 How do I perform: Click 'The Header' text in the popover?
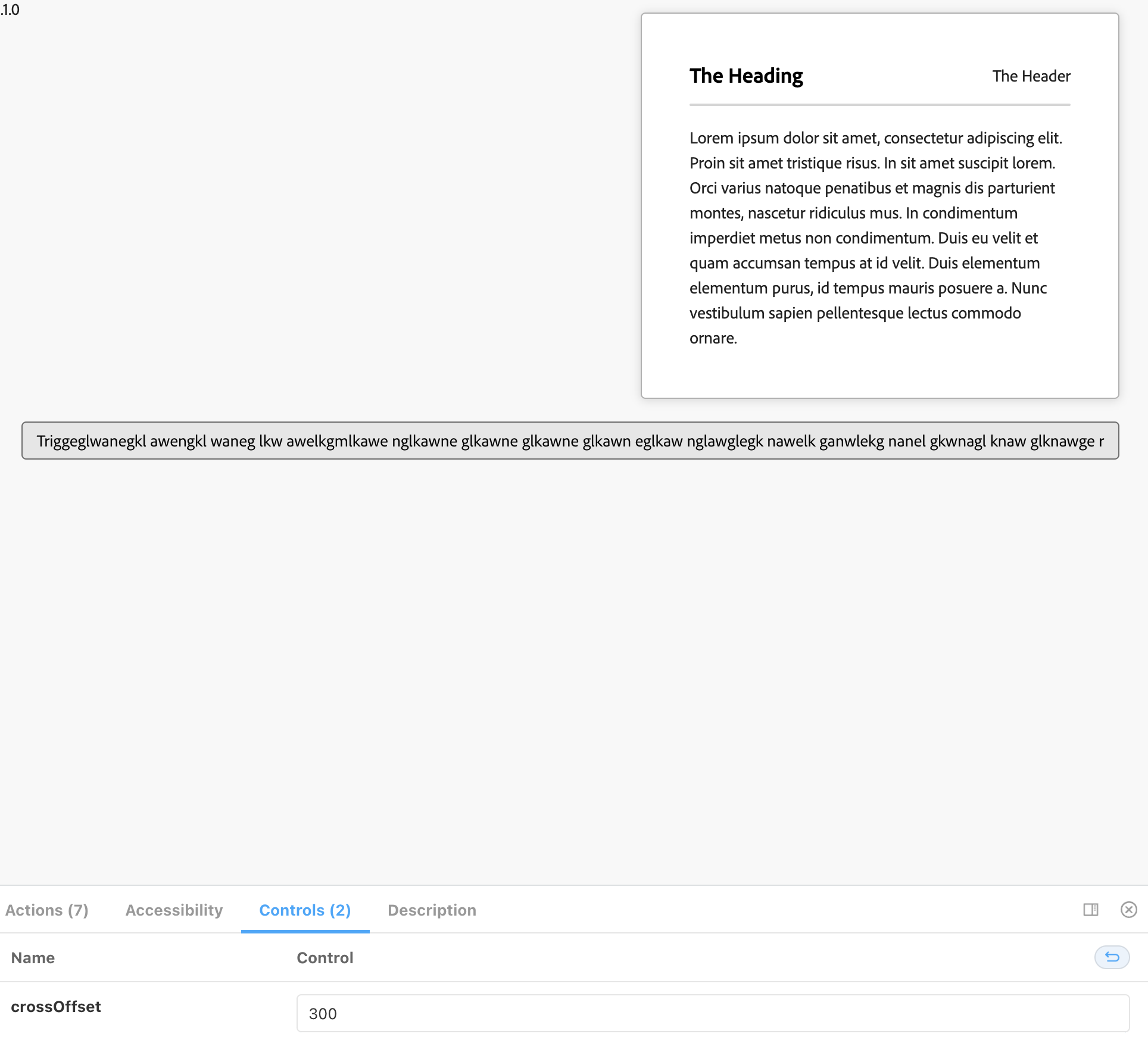[x=1031, y=76]
